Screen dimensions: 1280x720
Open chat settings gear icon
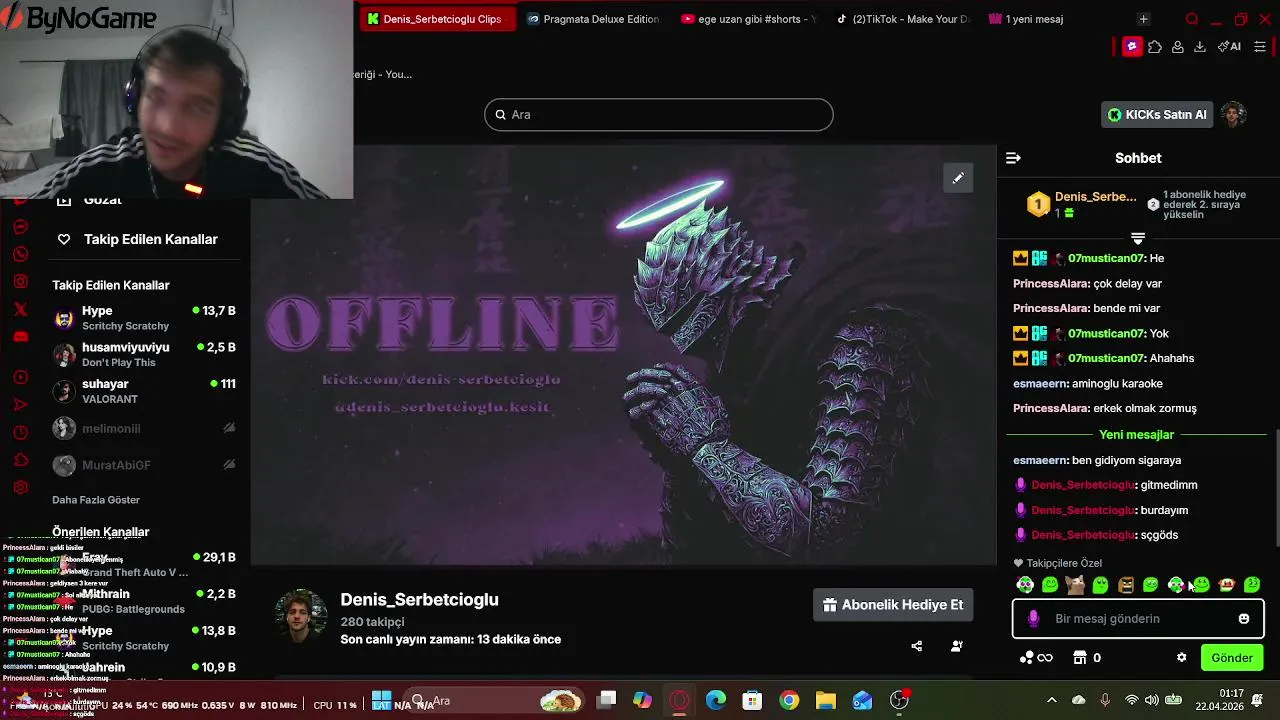coord(1181,658)
